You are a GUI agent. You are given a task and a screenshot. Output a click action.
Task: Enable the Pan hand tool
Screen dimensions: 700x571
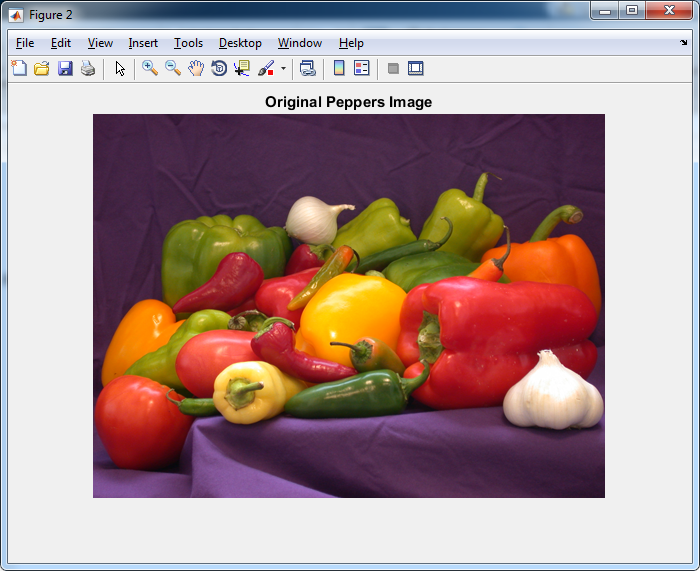[x=196, y=68]
